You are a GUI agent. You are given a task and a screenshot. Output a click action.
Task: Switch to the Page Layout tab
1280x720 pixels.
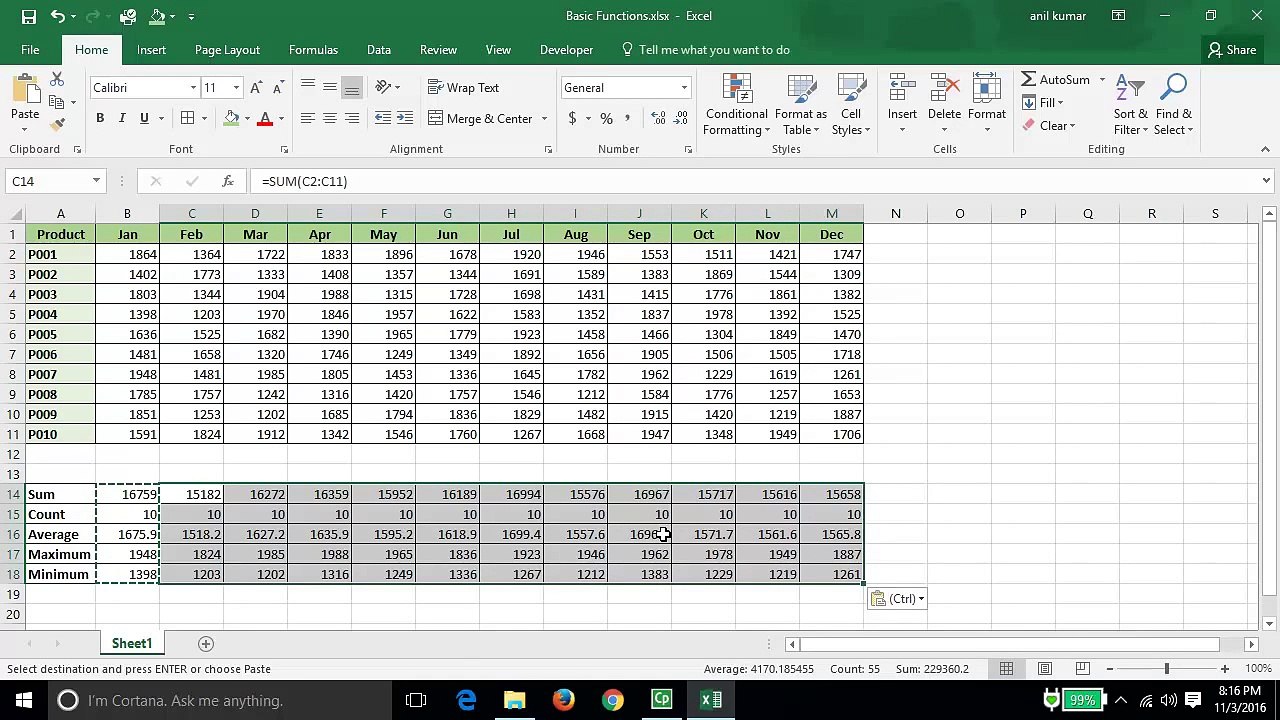[227, 50]
